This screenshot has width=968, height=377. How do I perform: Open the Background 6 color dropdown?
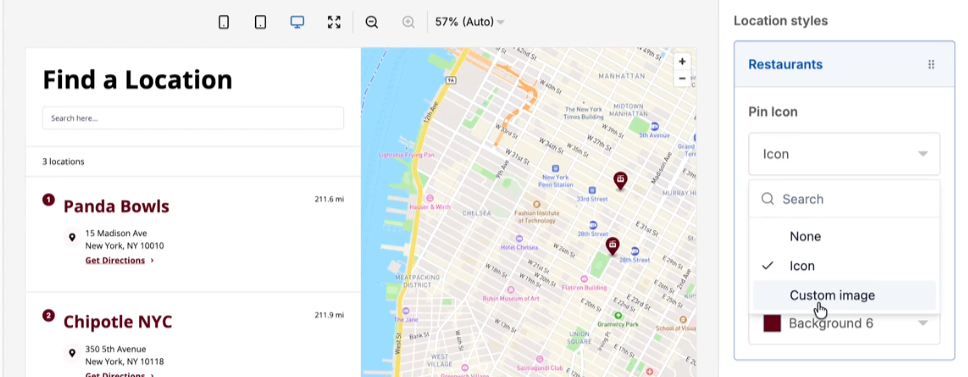[x=844, y=323]
